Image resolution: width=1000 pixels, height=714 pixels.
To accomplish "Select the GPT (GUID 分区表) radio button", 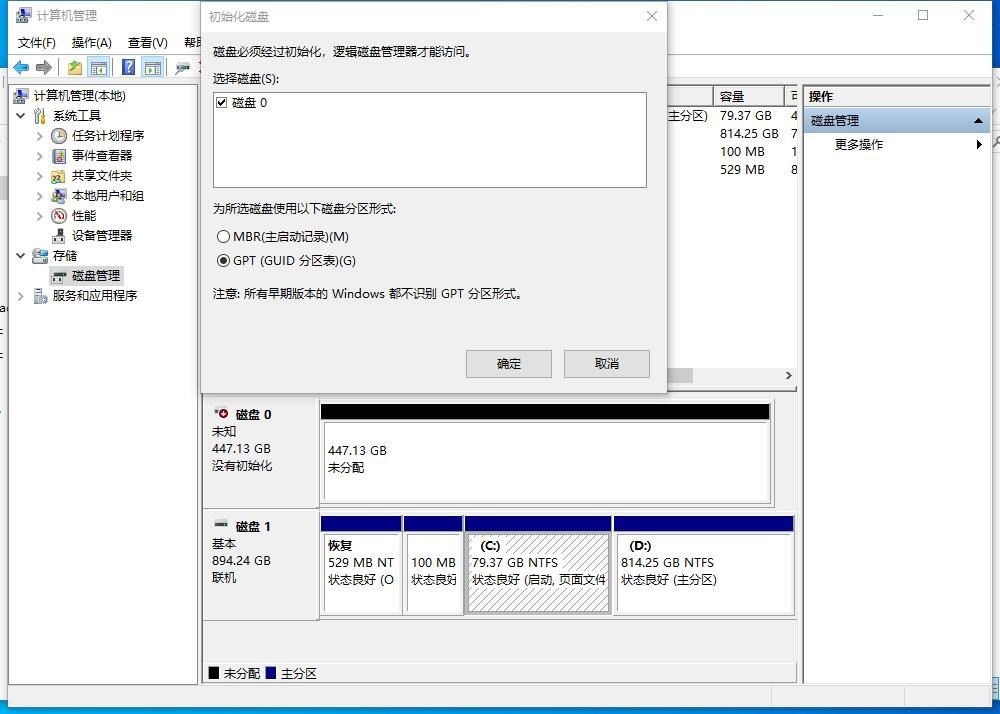I will (224, 261).
